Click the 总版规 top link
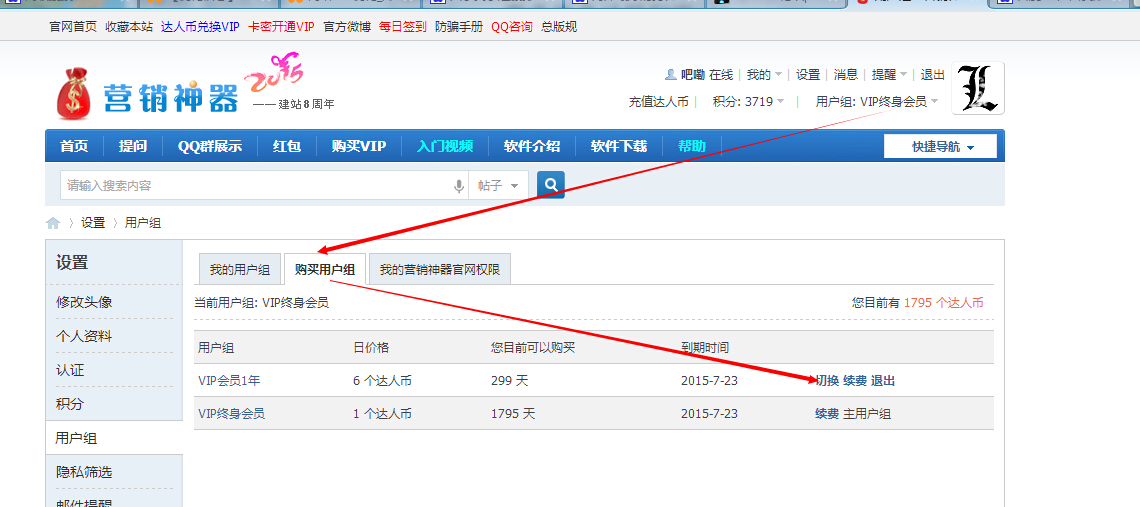This screenshot has width=1140, height=507. (x=559, y=27)
